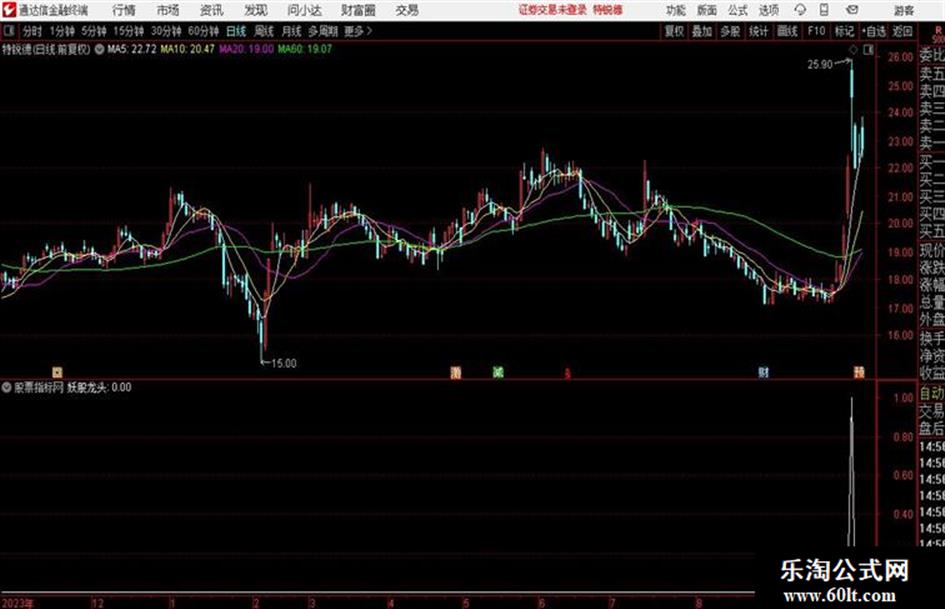The width and height of the screenshot is (945, 609).
Task: Open the 选项 menu
Action: pyautogui.click(x=768, y=10)
